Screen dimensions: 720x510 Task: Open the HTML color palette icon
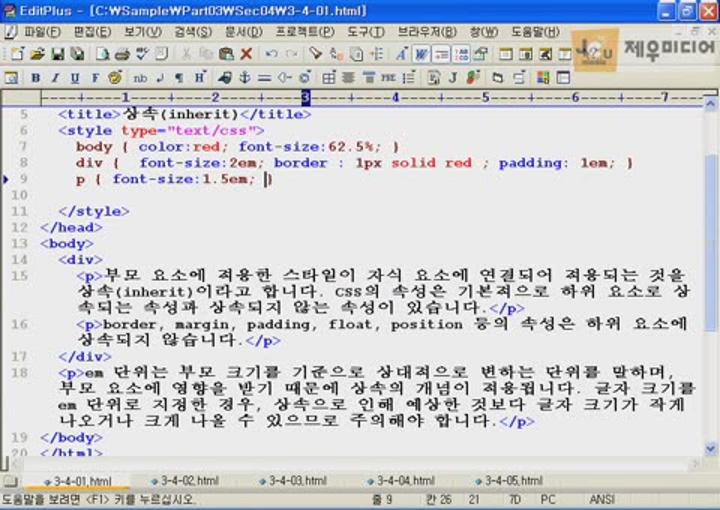(x=543, y=78)
